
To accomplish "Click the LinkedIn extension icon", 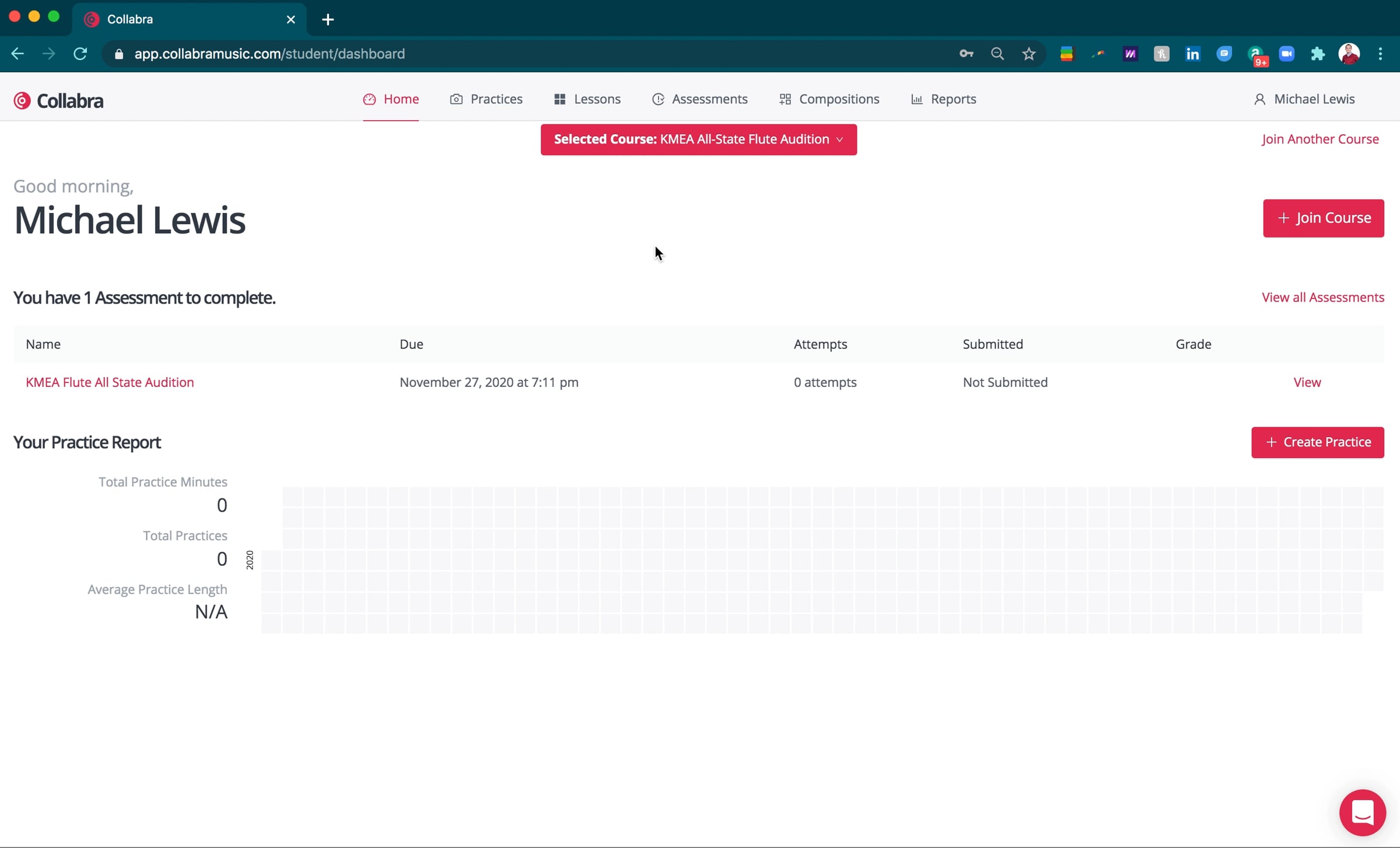I will [x=1192, y=54].
